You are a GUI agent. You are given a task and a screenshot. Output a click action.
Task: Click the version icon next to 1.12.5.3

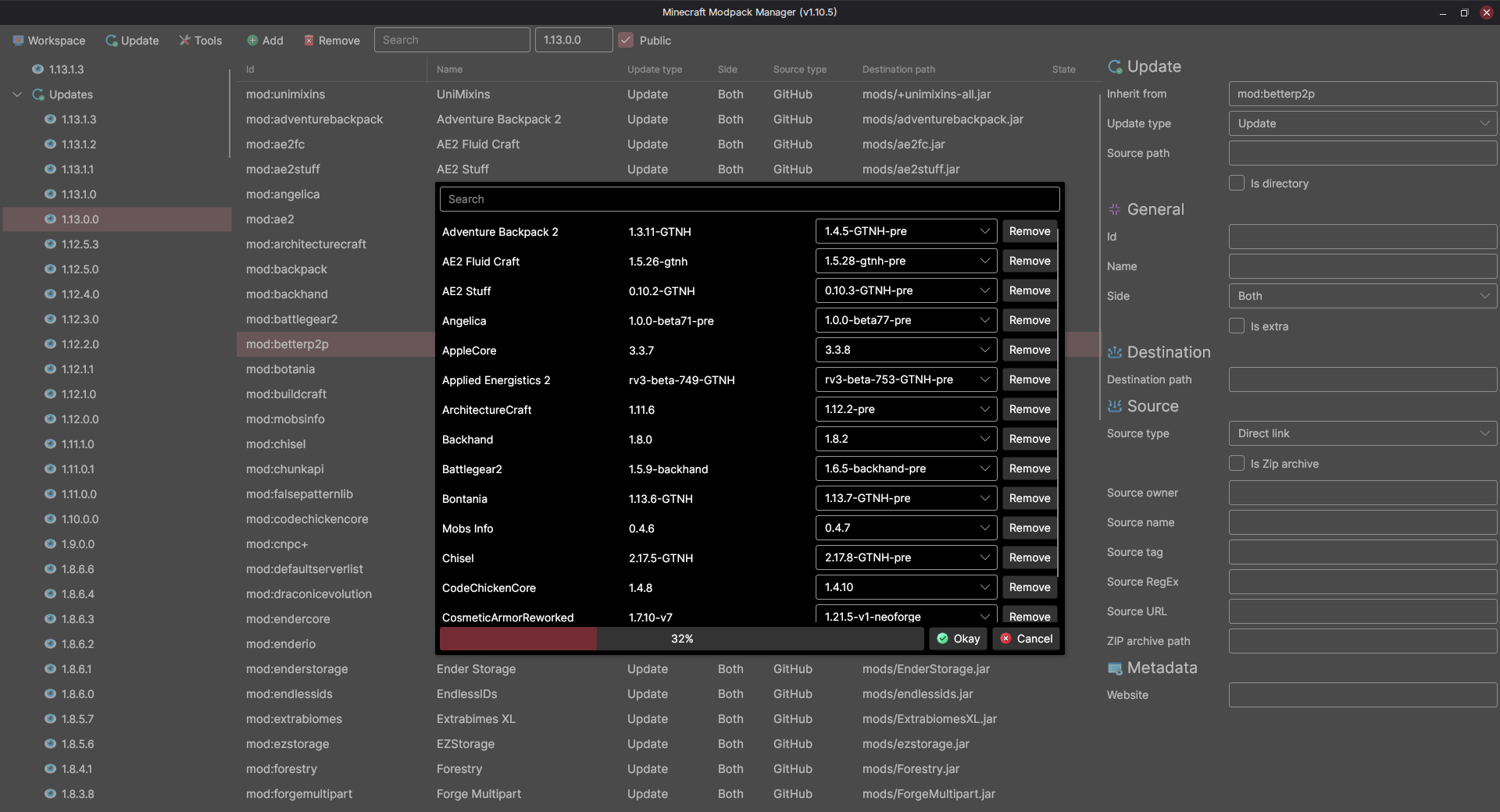pyautogui.click(x=50, y=244)
